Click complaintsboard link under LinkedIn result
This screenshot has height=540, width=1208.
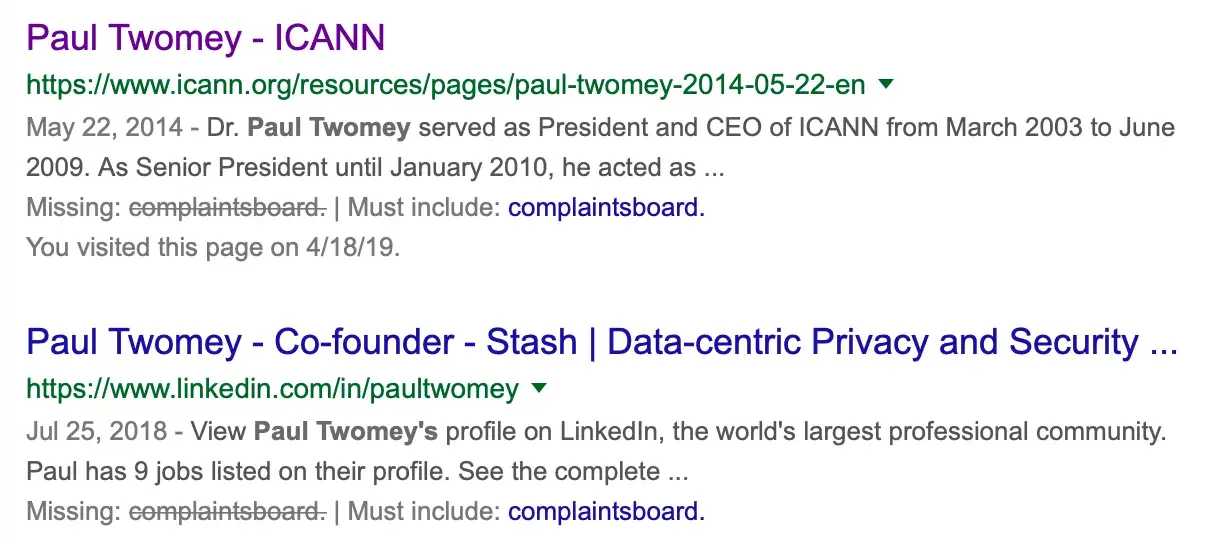(606, 512)
